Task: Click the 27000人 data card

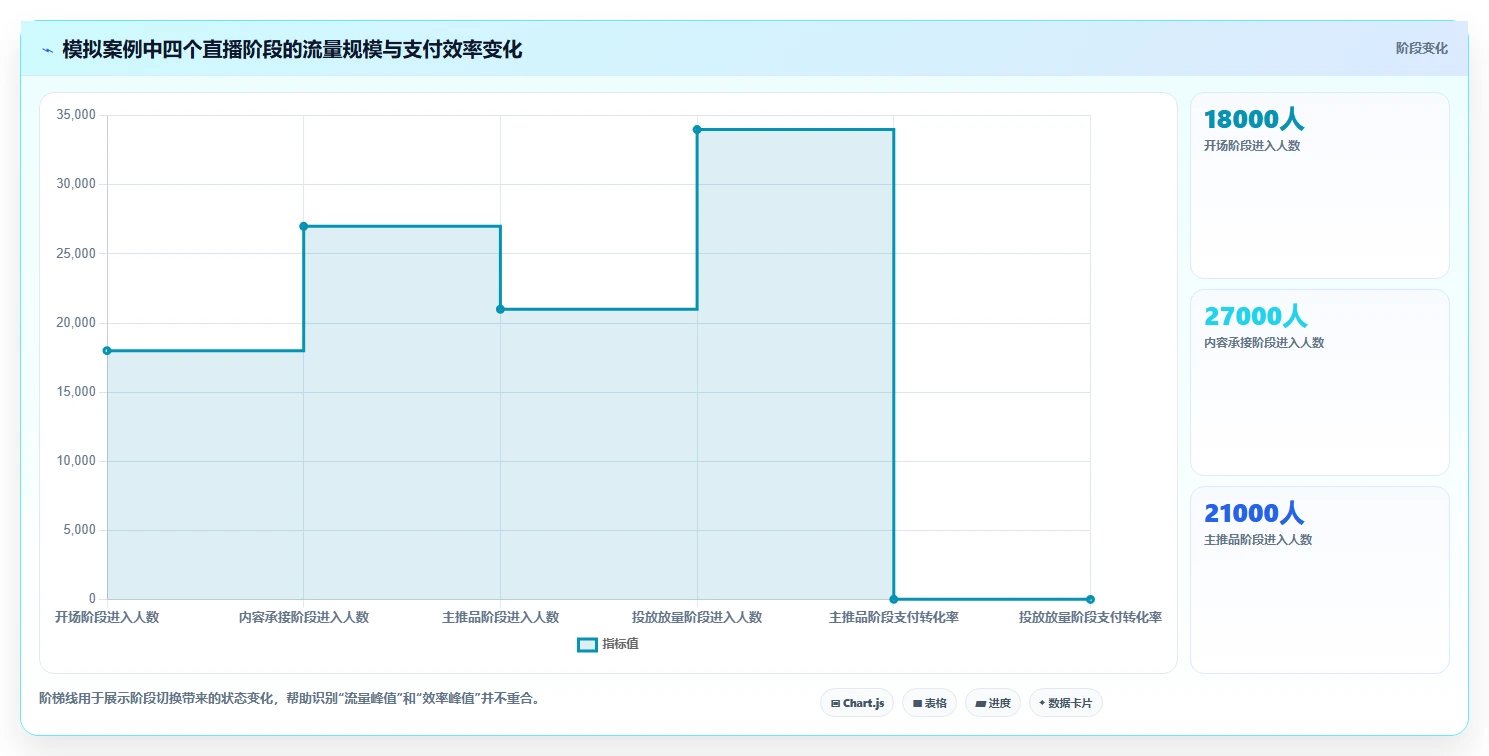Action: 1319,382
